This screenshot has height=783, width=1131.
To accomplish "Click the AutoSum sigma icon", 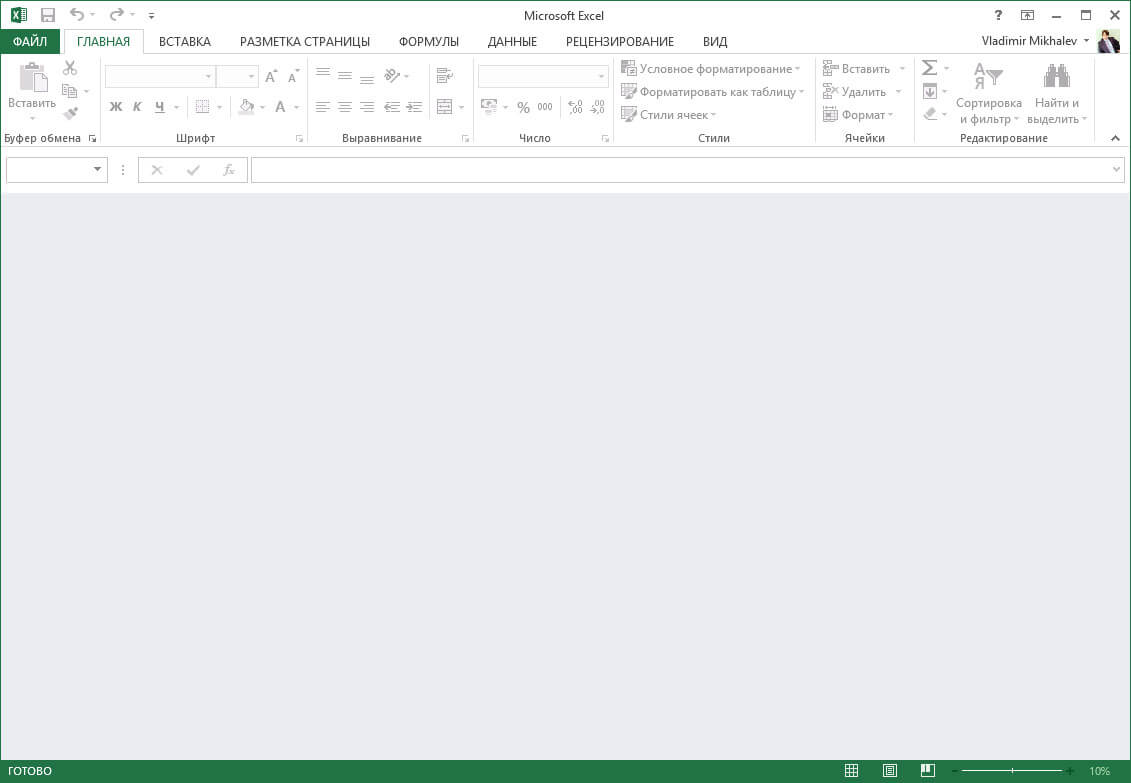I will tap(930, 68).
